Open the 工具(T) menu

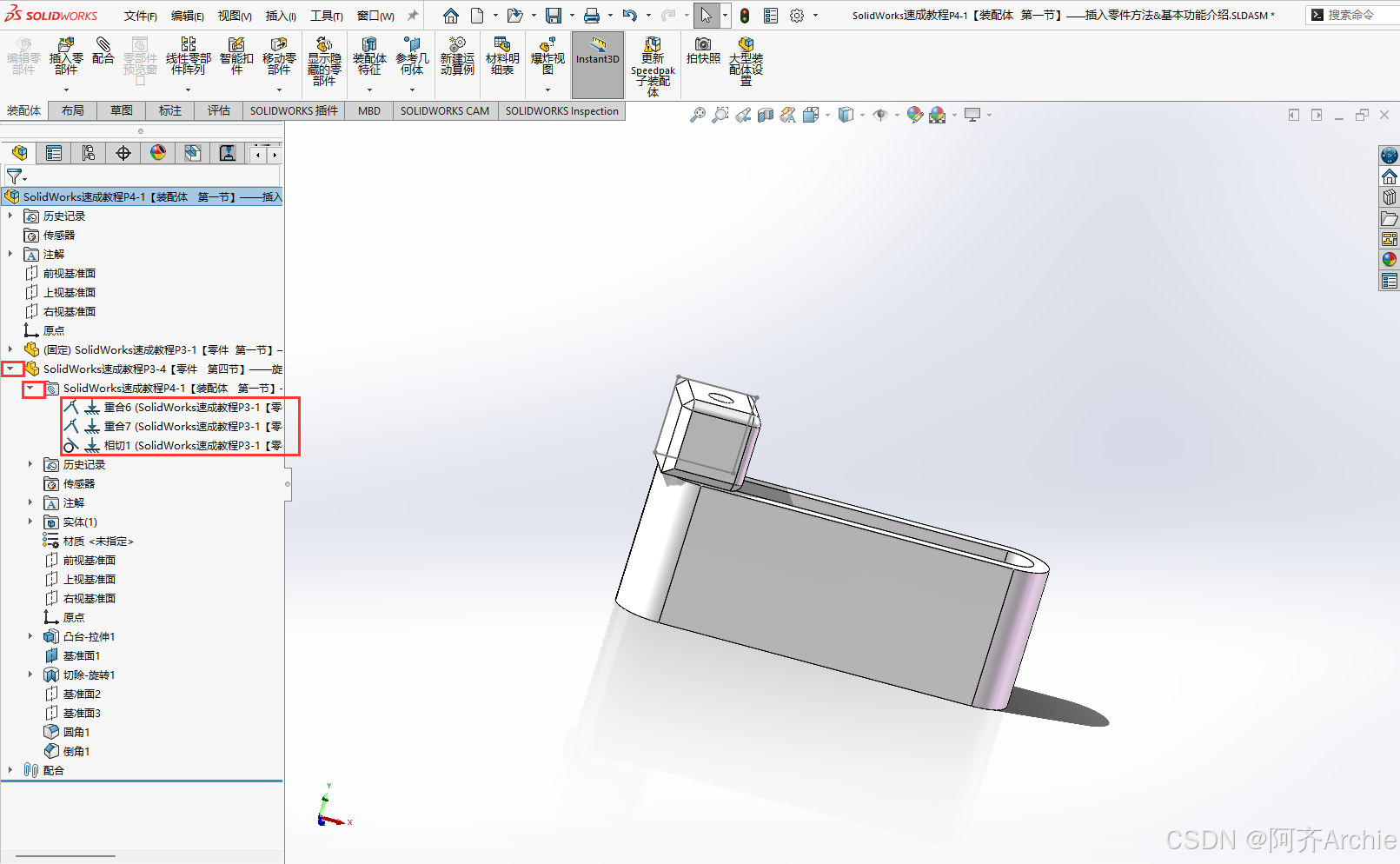tap(327, 16)
